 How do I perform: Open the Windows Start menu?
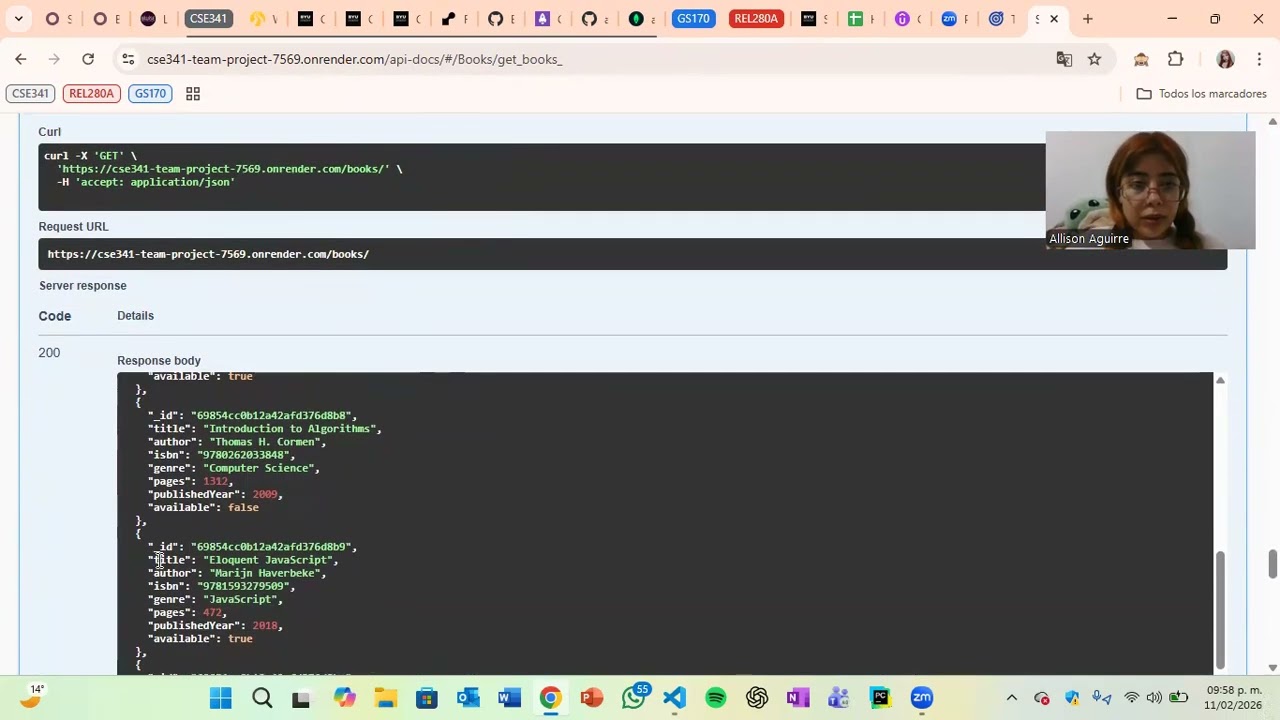point(220,698)
